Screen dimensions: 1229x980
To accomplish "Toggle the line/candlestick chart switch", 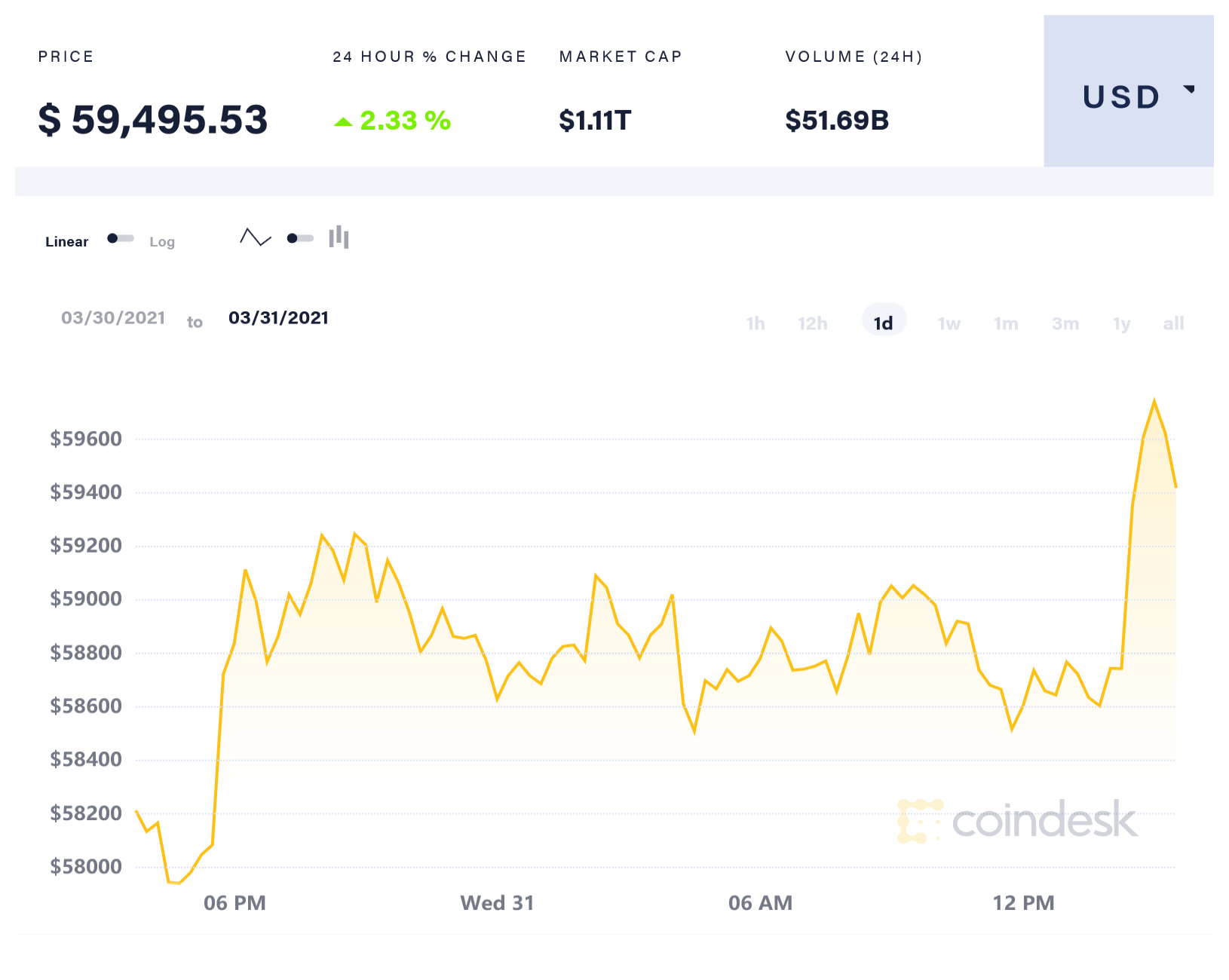I will coord(300,239).
